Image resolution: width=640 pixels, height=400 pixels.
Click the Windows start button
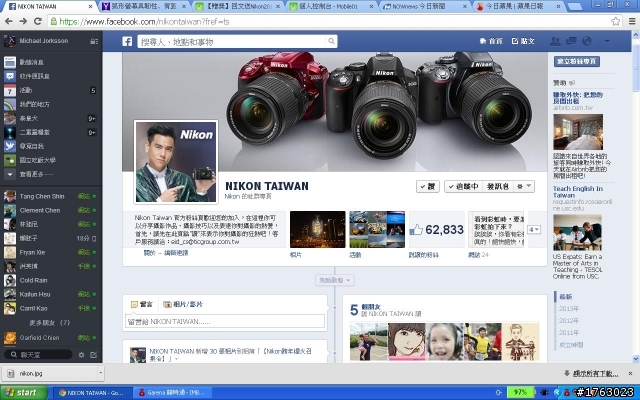tap(24, 393)
